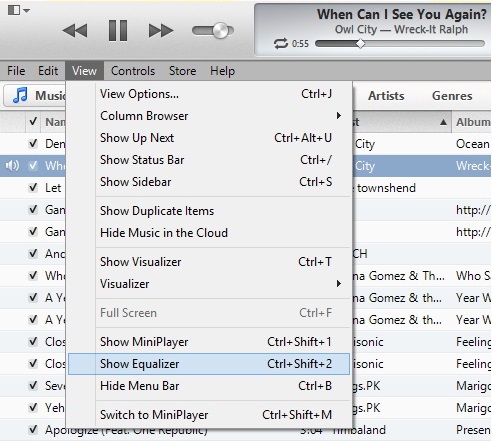
Task: Click the Presen album cell
Action: click(x=473, y=430)
